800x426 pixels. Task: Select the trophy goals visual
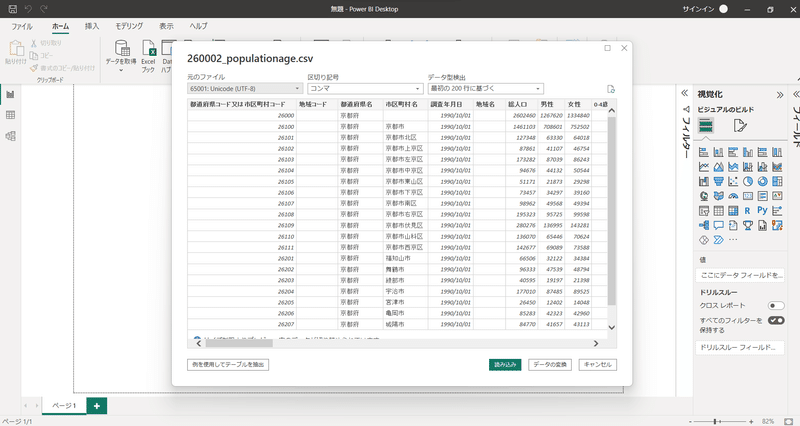click(x=748, y=225)
